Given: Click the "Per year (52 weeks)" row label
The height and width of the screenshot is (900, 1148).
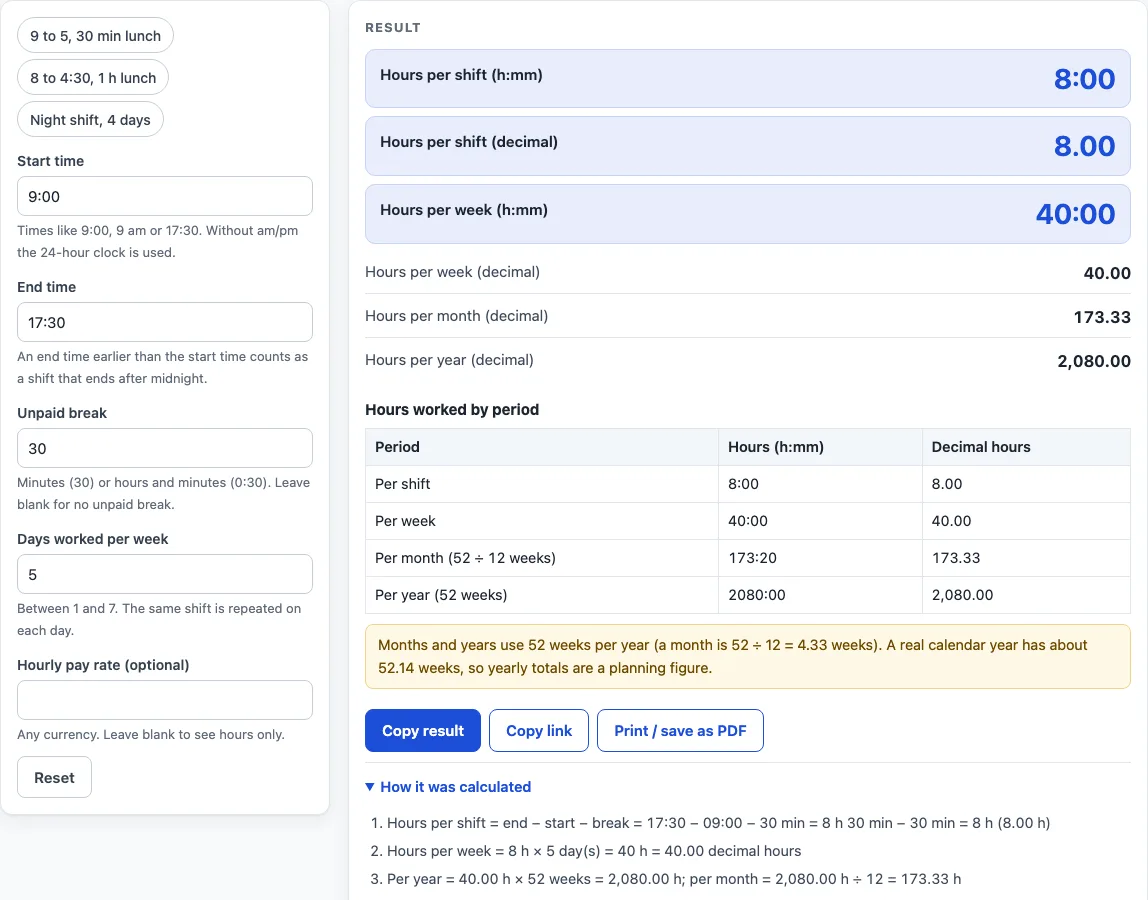Looking at the screenshot, I should tap(441, 595).
